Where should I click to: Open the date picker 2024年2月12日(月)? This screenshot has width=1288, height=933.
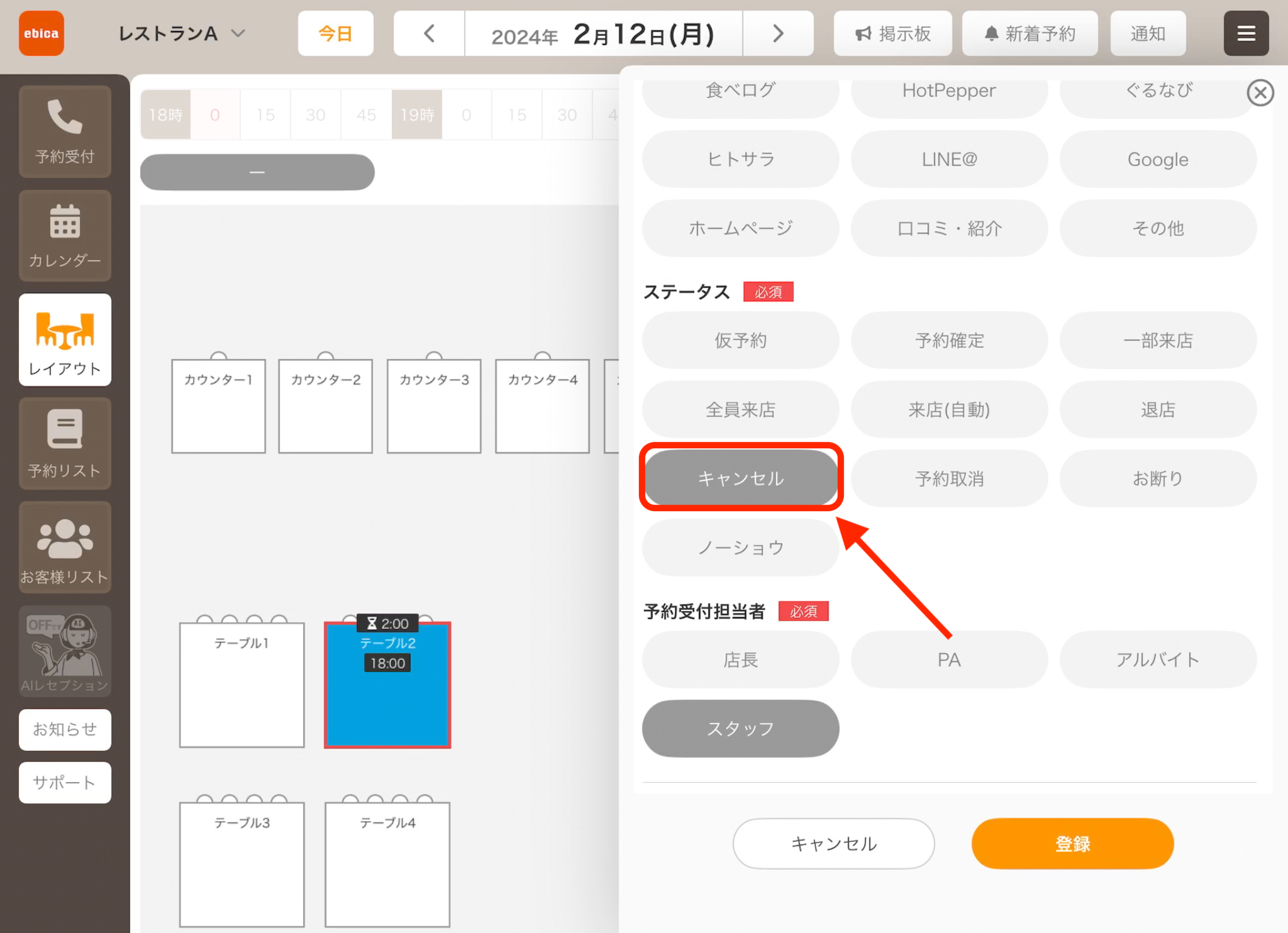[x=604, y=33]
